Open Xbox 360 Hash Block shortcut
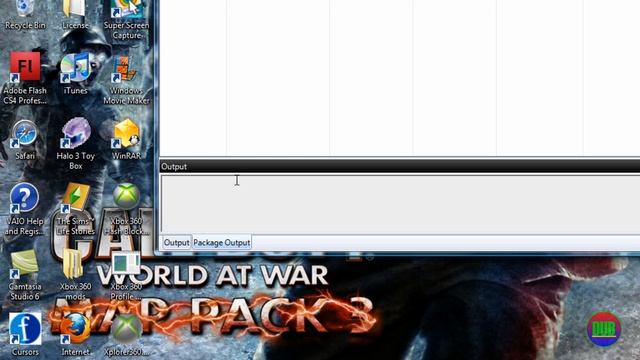 127,209
